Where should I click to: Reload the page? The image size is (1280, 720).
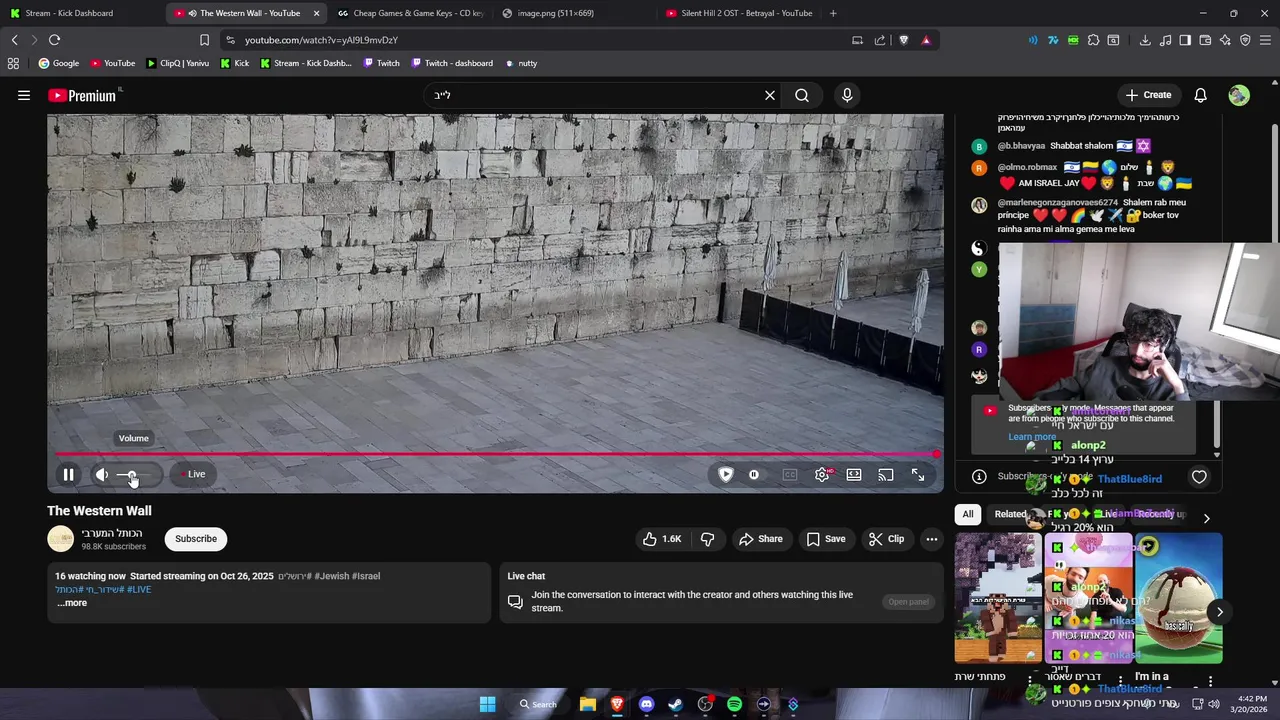(x=54, y=40)
